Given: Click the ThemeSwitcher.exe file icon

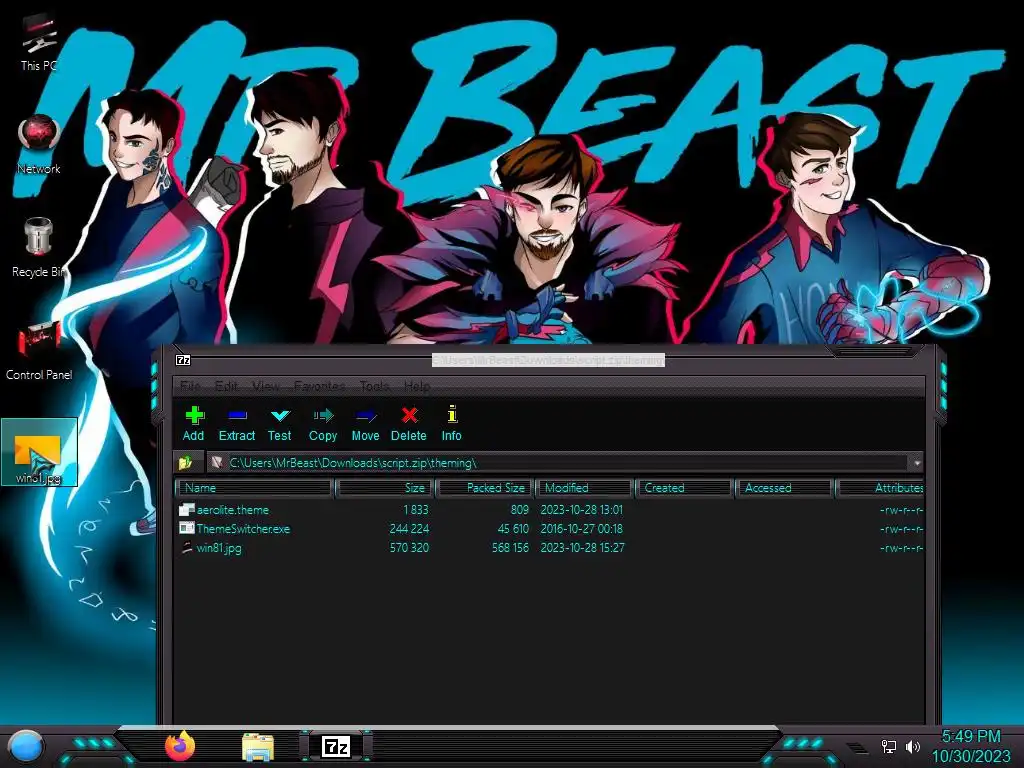Looking at the screenshot, I should point(187,528).
